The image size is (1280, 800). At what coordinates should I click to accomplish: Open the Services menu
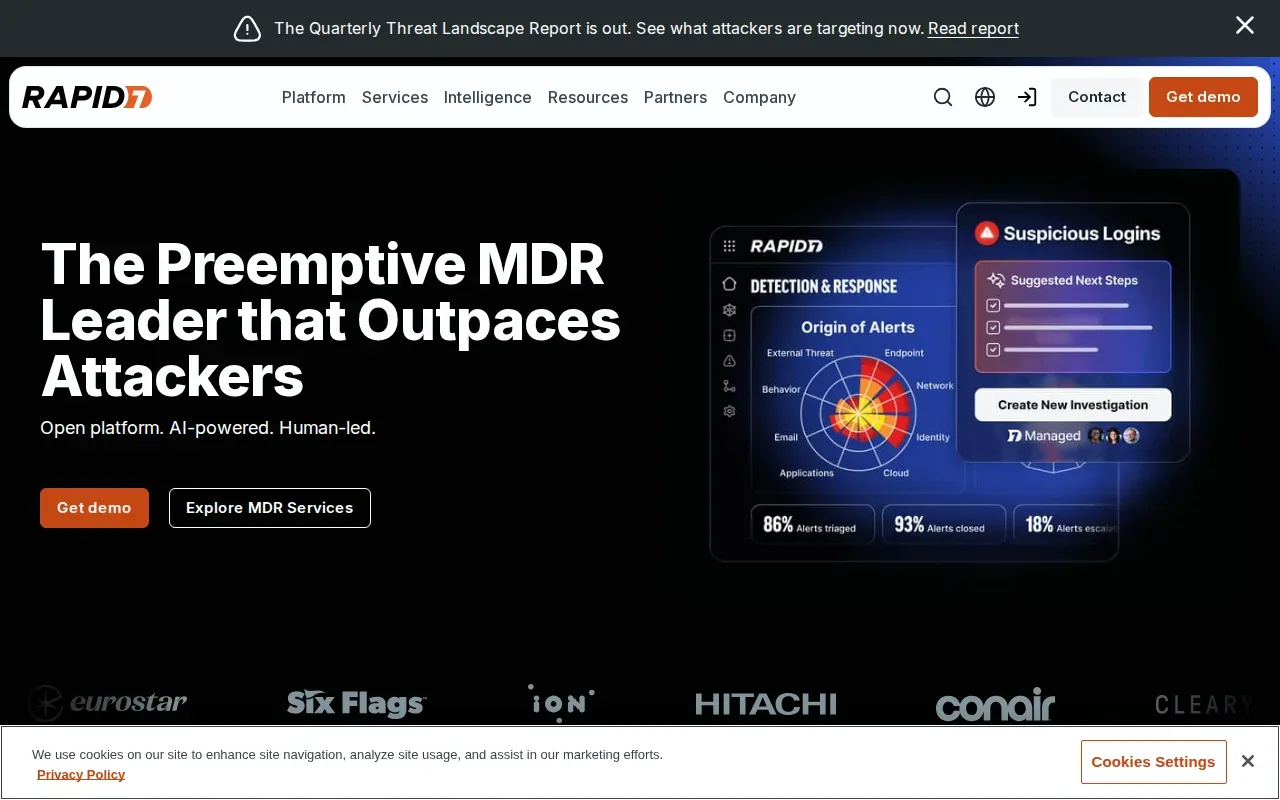click(x=395, y=97)
